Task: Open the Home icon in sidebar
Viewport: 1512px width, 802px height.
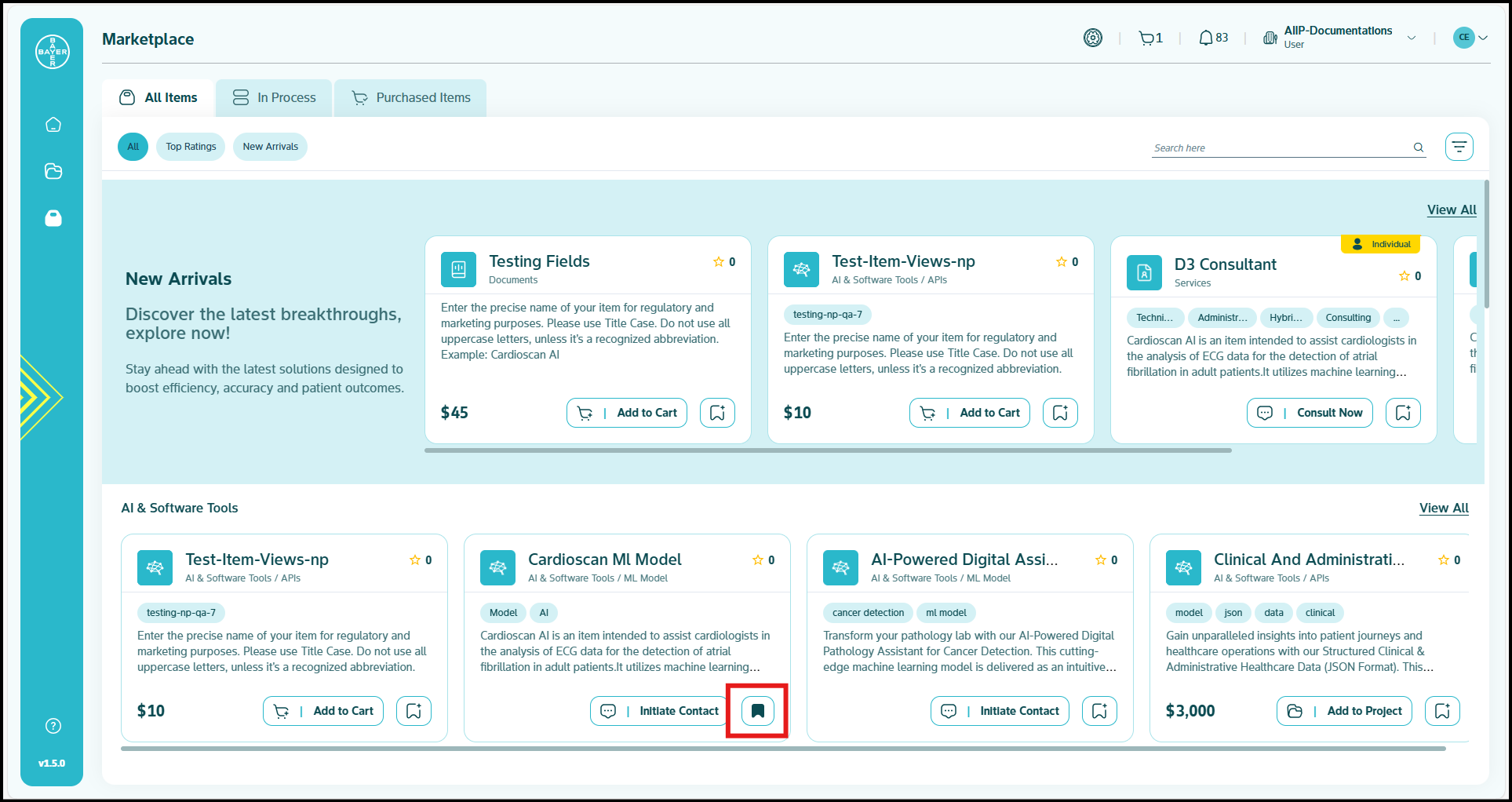Action: pos(53,125)
